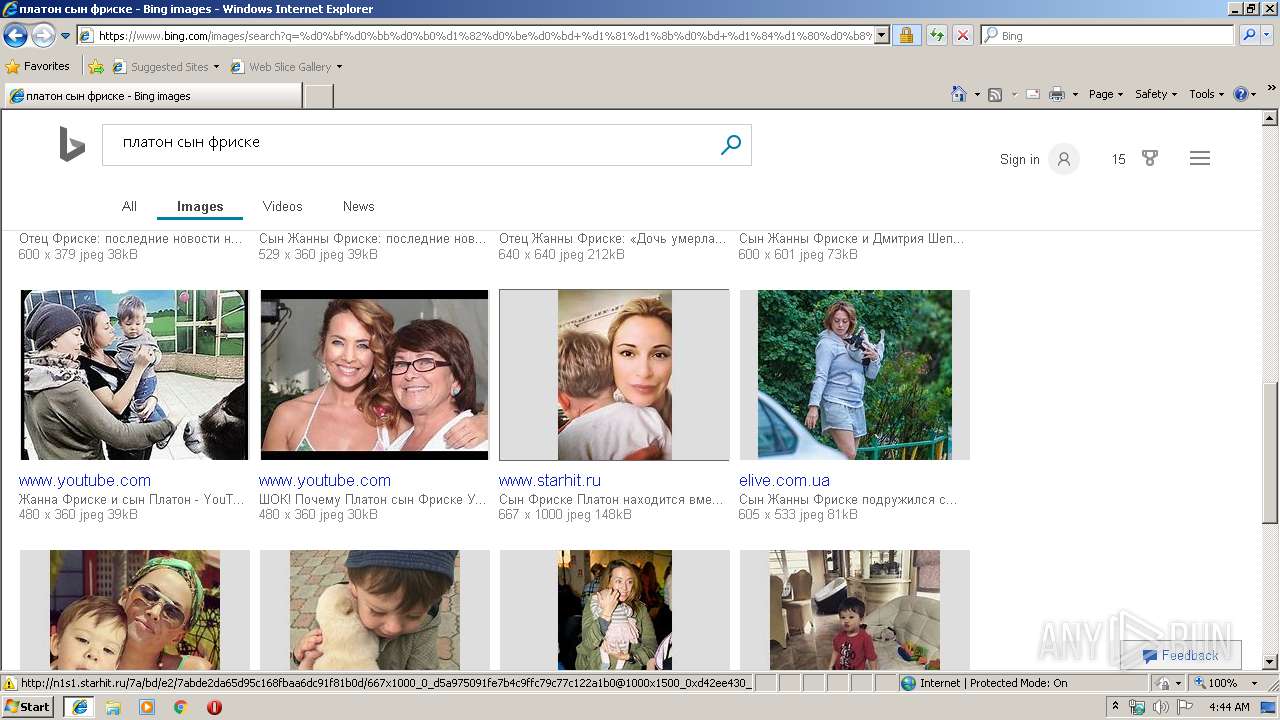Open Web Slice Gallery dropdown

286,67
